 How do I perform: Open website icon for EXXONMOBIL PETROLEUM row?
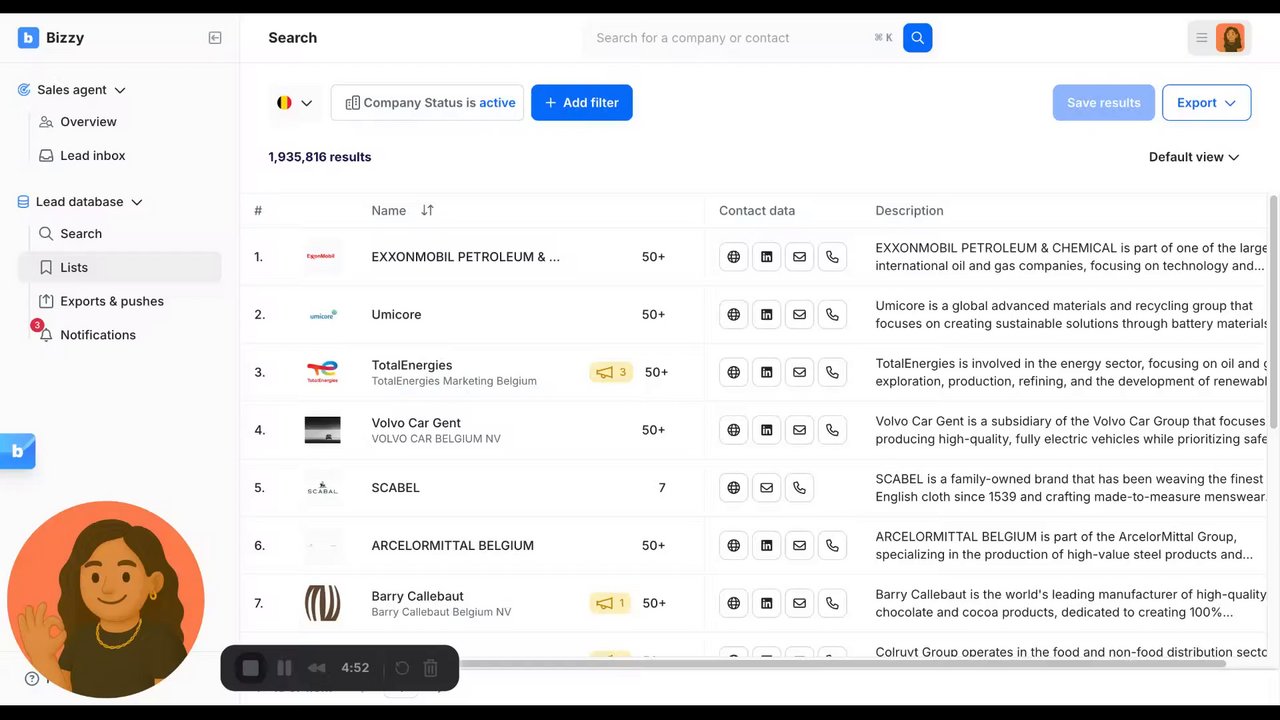coord(734,257)
